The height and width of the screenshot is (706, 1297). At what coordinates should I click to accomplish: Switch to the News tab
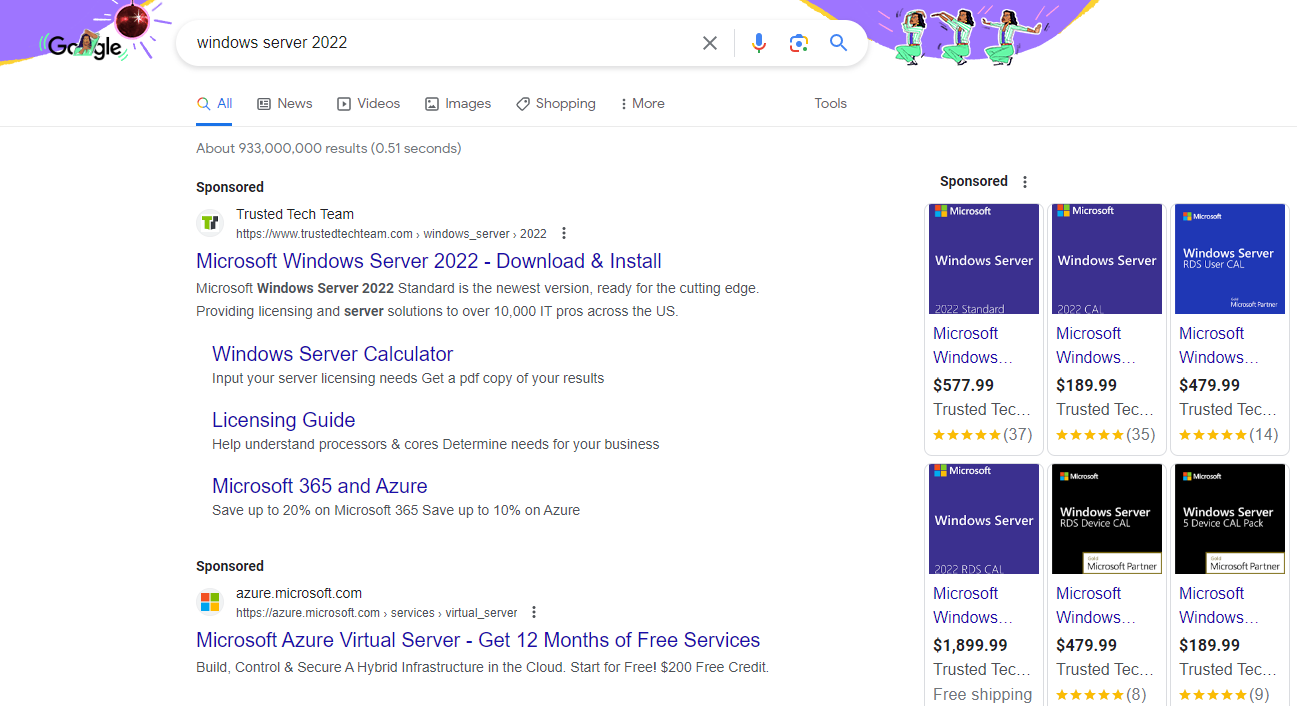(285, 104)
